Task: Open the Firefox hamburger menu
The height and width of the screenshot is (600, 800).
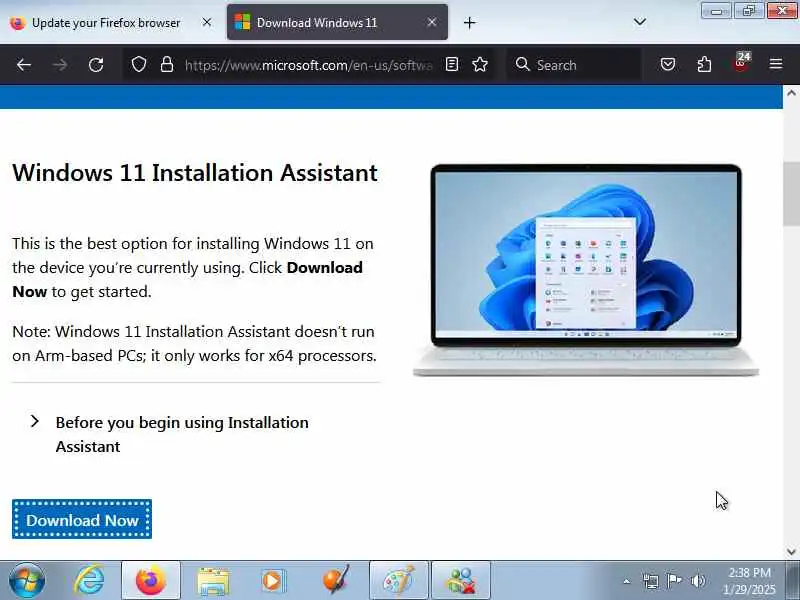Action: pyautogui.click(x=776, y=64)
